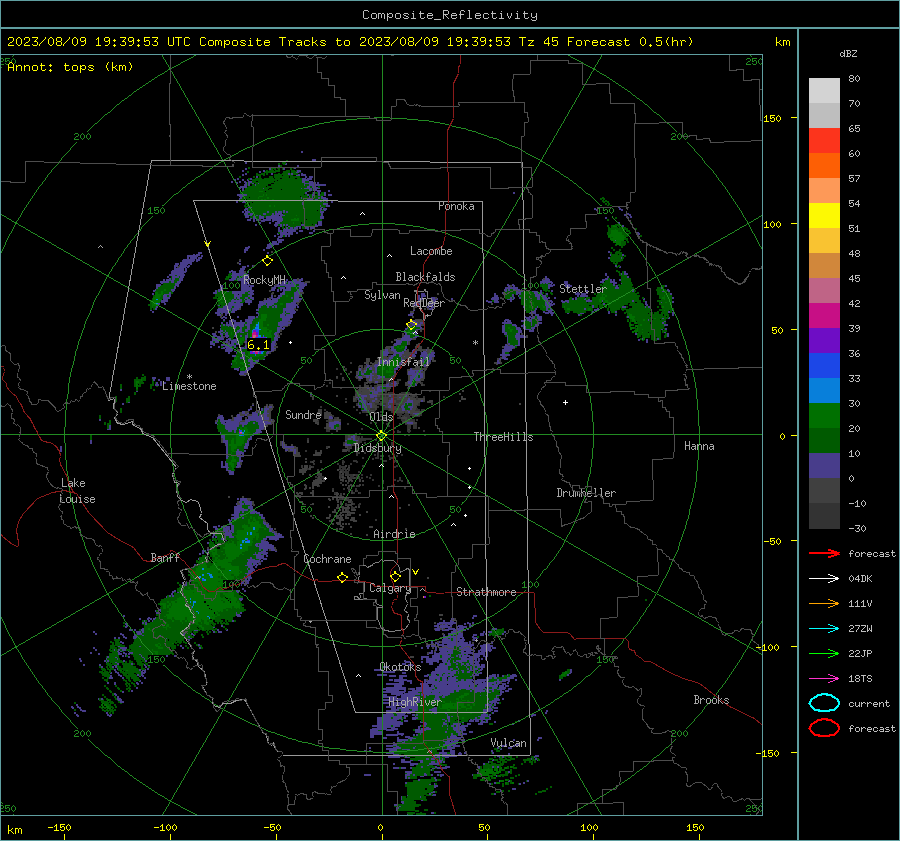Click the Olds city label
Viewport: 900px width, 841px height.
click(381, 417)
